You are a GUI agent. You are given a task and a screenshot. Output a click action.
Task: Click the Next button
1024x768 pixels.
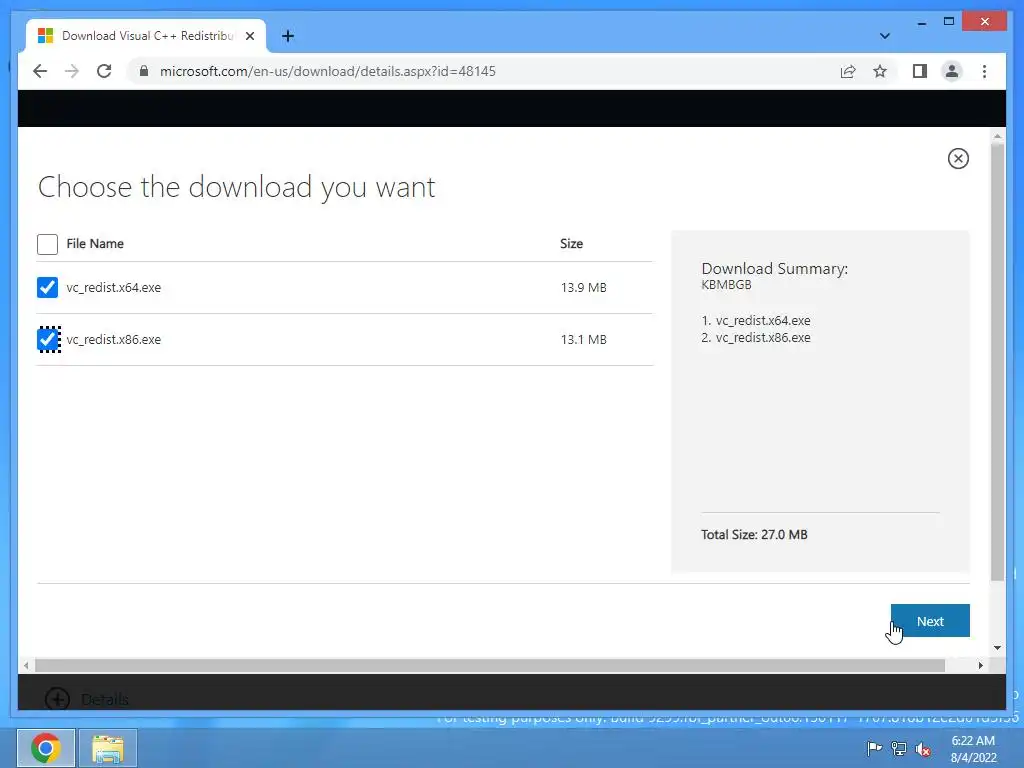(x=930, y=620)
